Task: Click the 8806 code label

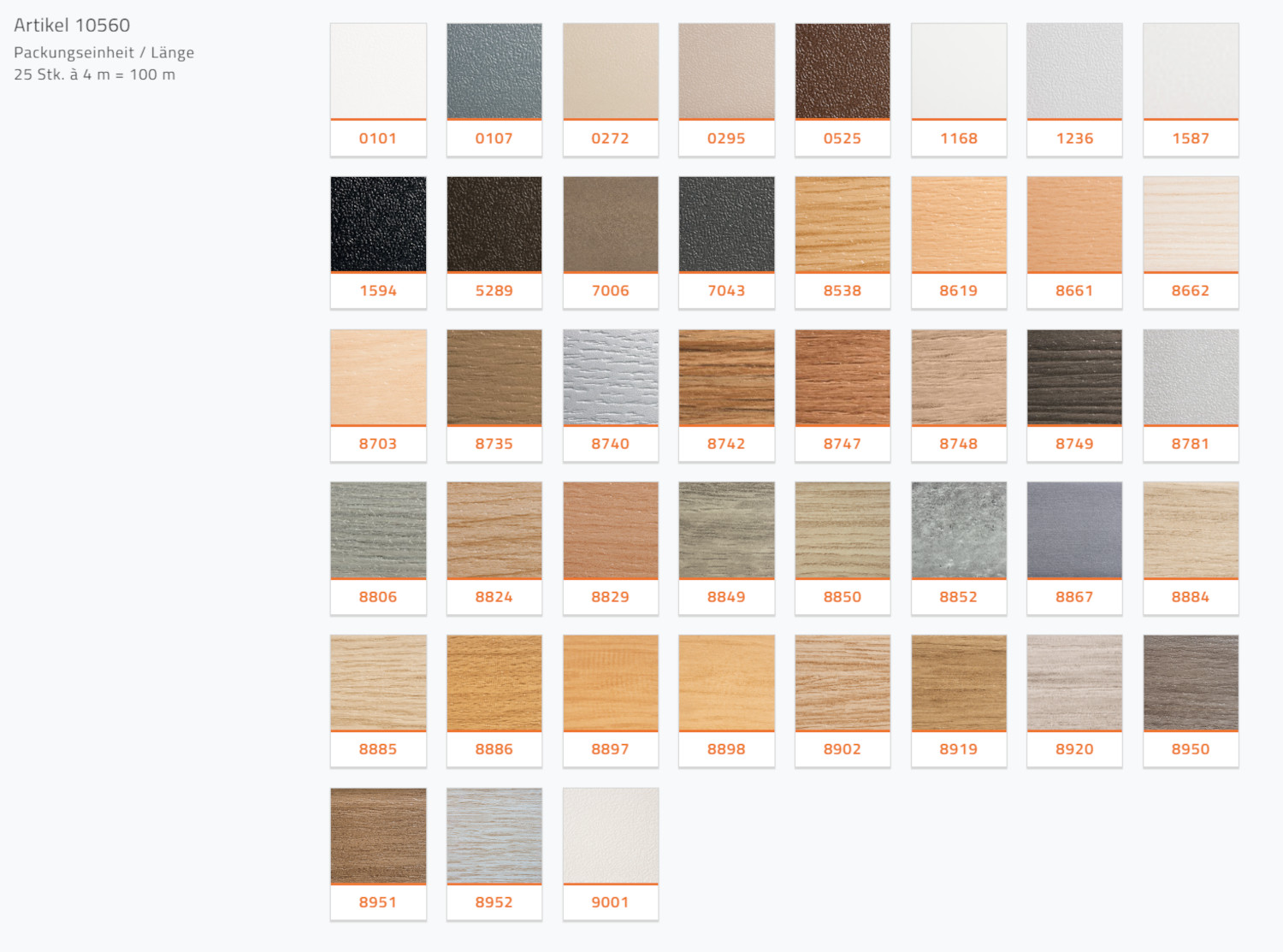Action: pyautogui.click(x=378, y=597)
